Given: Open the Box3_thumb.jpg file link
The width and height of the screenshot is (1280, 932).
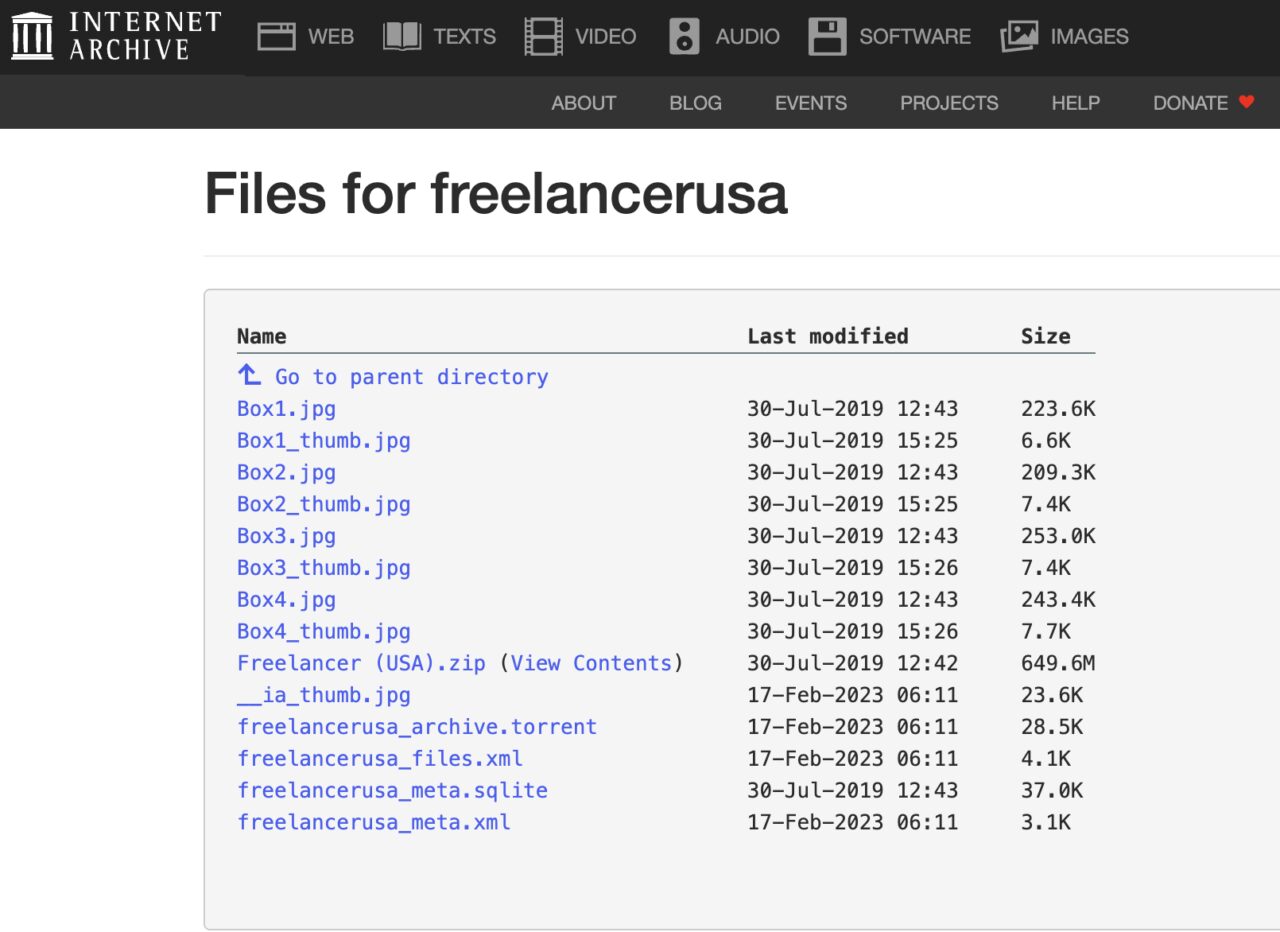Looking at the screenshot, I should tap(323, 568).
